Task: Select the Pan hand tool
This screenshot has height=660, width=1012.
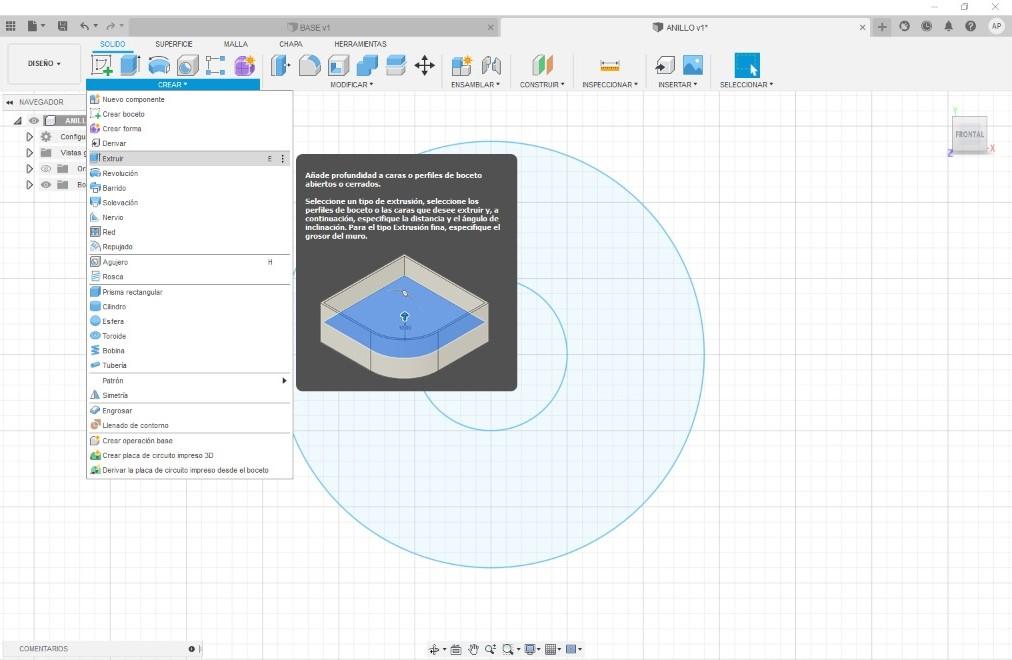Action: click(473, 649)
